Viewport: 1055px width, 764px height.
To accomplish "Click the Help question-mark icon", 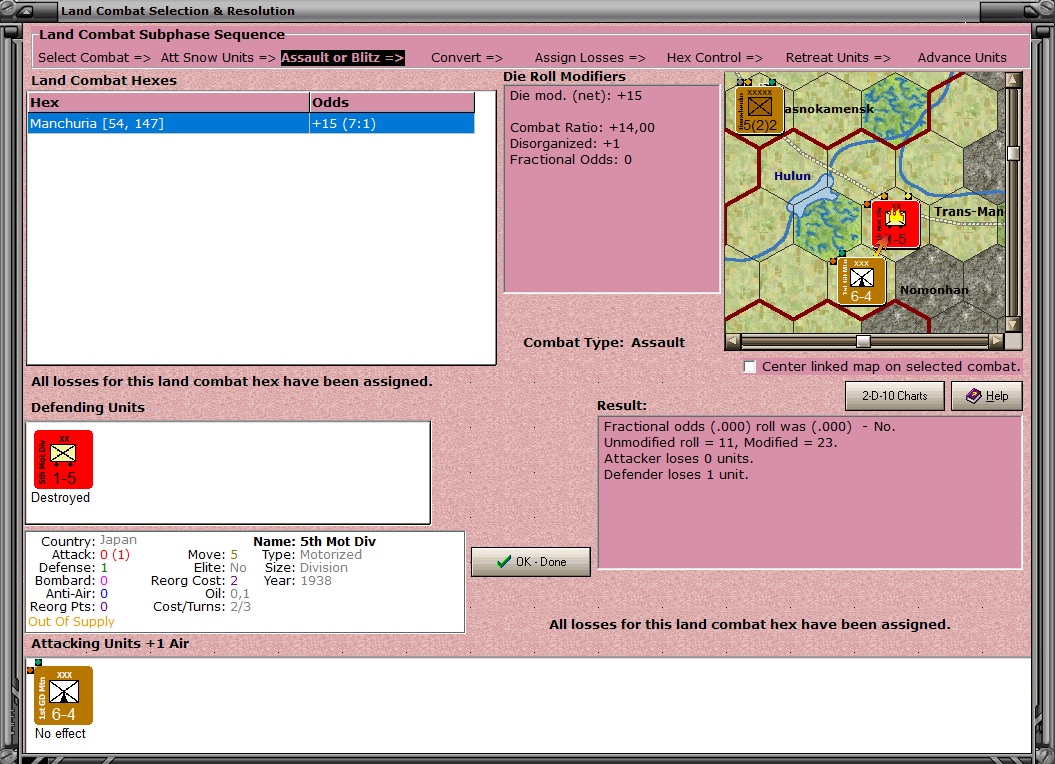I will pos(973,396).
